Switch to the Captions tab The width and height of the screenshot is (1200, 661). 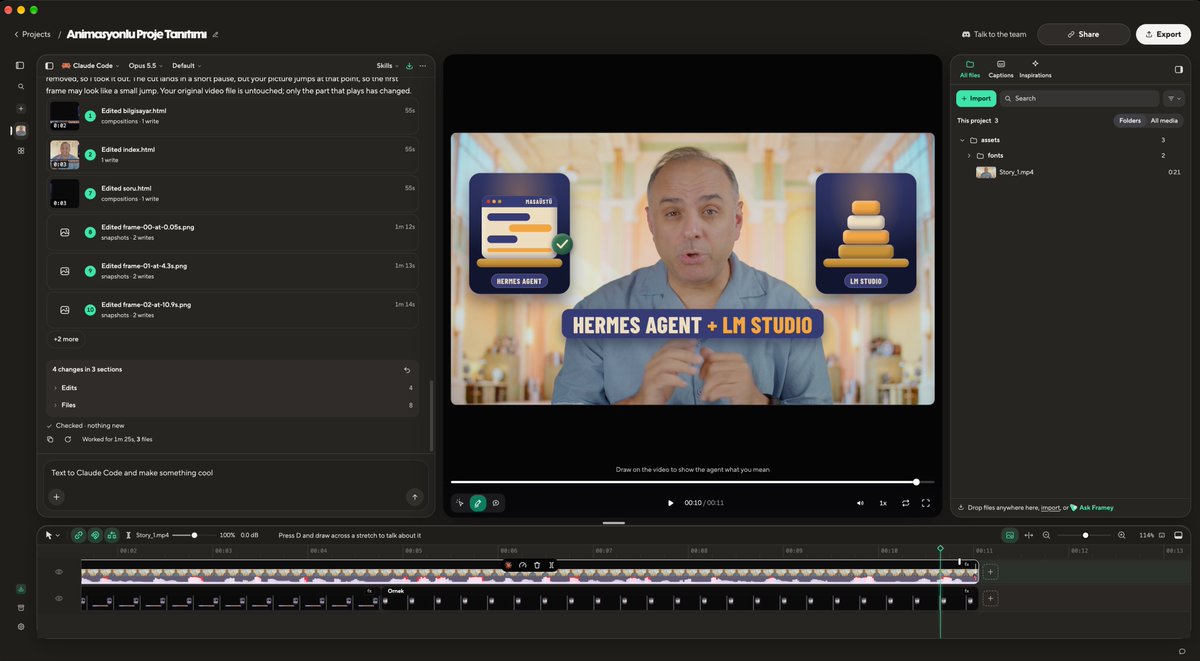click(1001, 69)
